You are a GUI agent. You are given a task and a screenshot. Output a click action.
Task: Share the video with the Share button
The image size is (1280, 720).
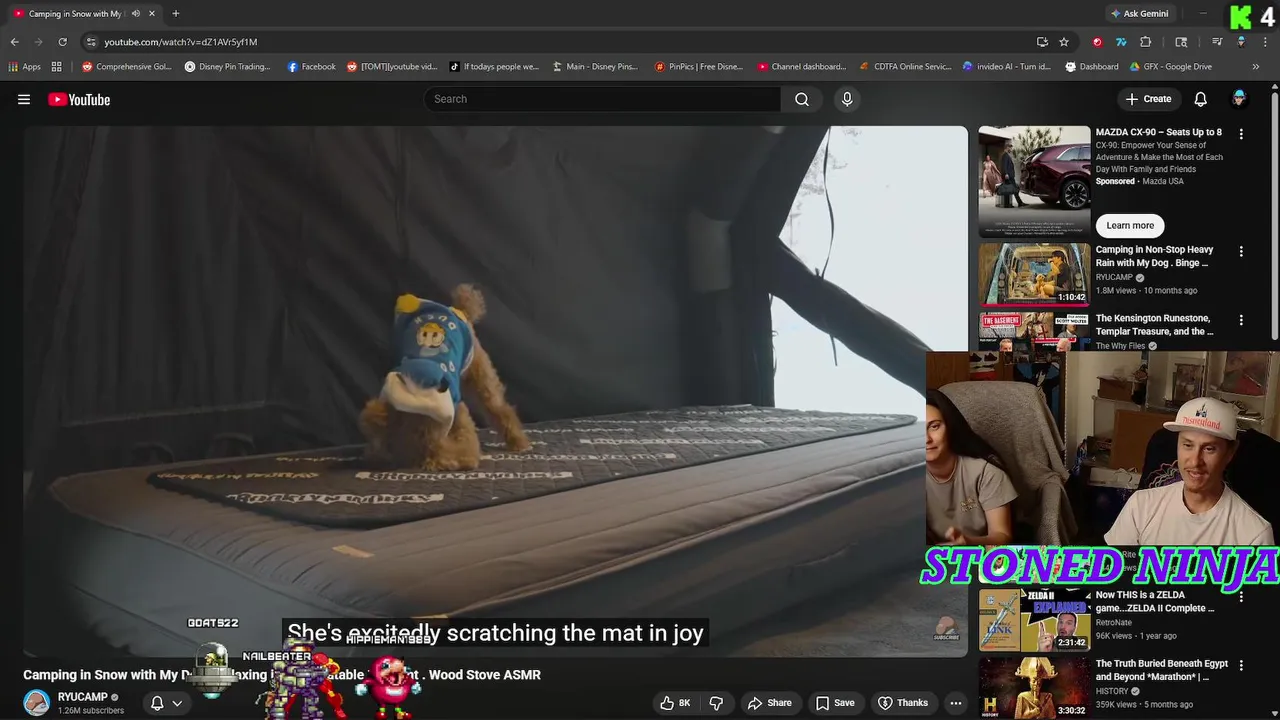pyautogui.click(x=770, y=703)
